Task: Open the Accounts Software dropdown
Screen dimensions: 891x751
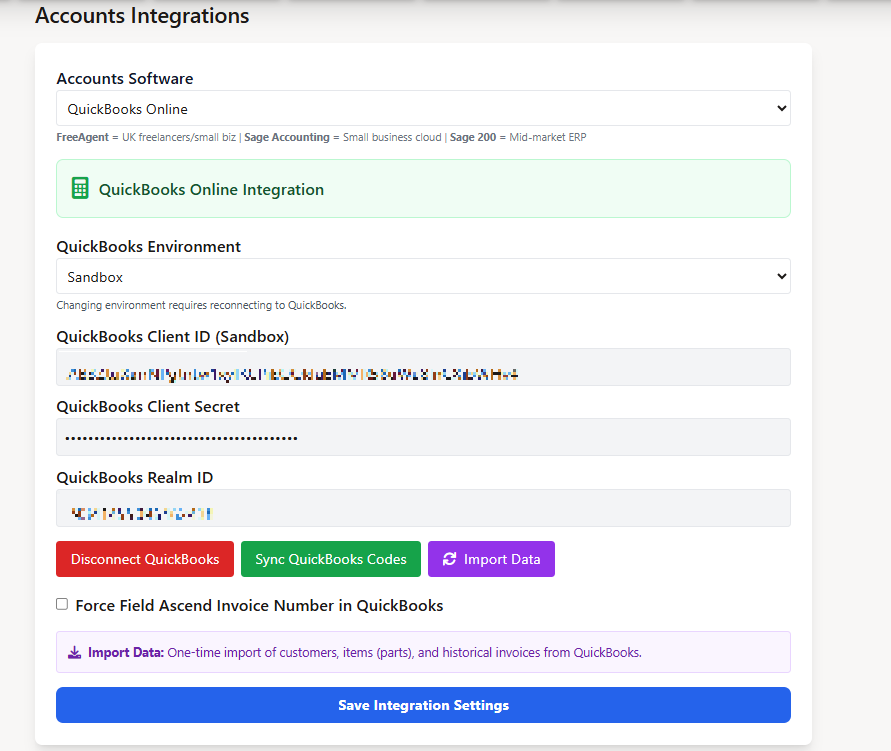Action: (x=423, y=108)
